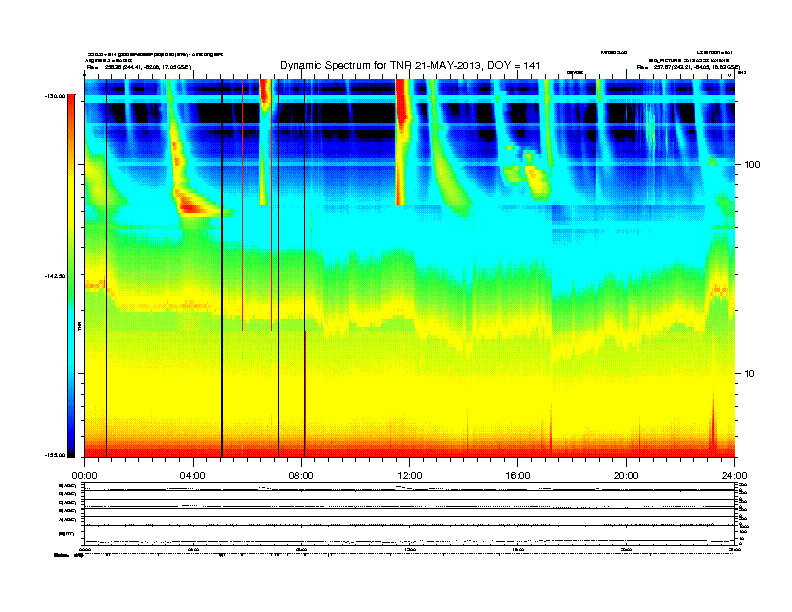Click the top-right "Re=" position readout above the plot
The height and width of the screenshot is (612, 792).
tap(688, 67)
